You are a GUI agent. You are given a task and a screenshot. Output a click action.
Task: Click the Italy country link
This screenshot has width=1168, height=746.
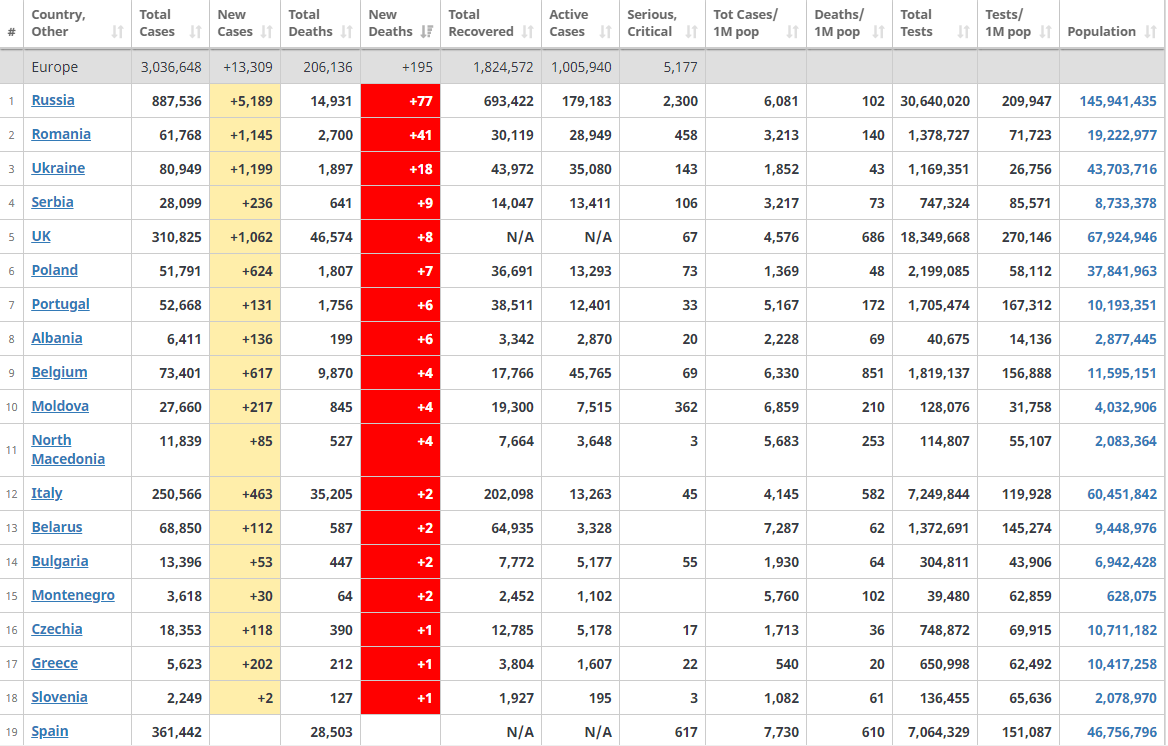coord(47,493)
